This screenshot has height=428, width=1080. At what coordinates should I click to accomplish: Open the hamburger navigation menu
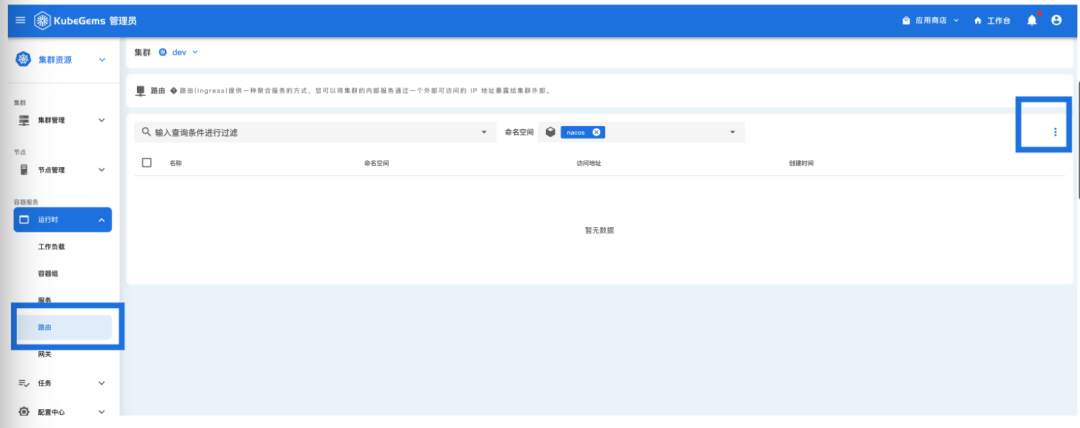pyautogui.click(x=20, y=21)
